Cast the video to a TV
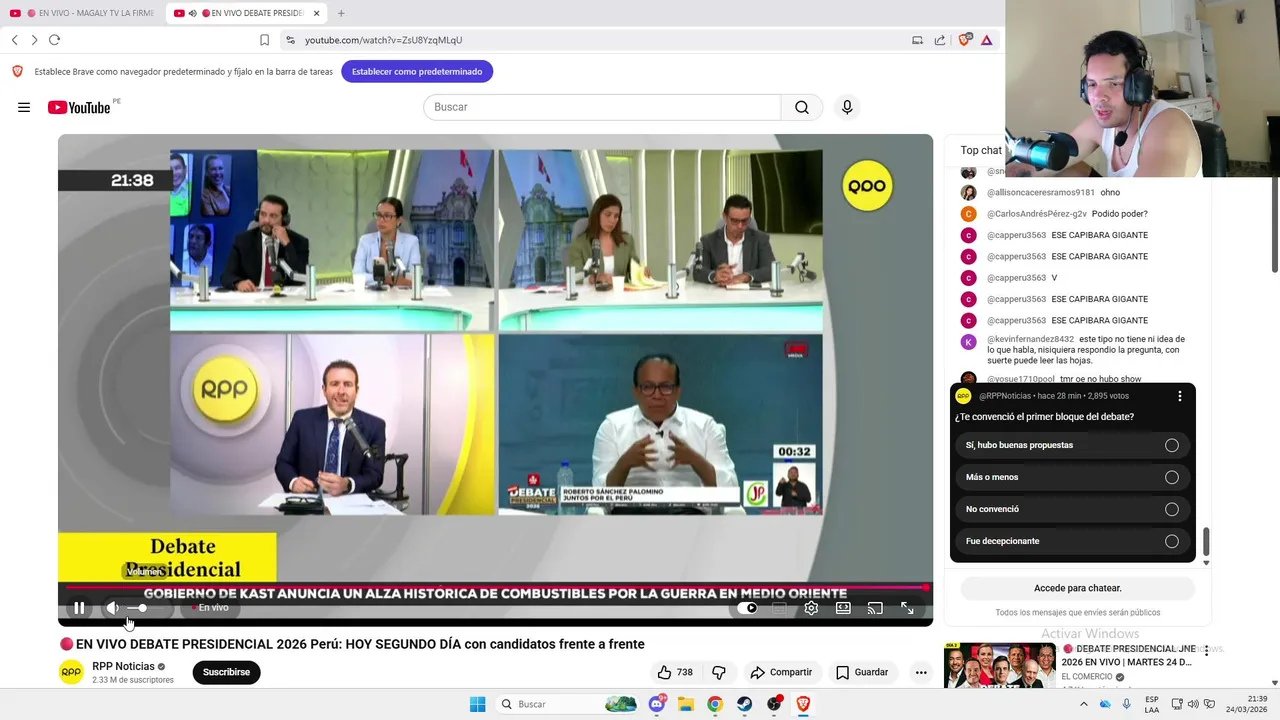 tap(875, 608)
